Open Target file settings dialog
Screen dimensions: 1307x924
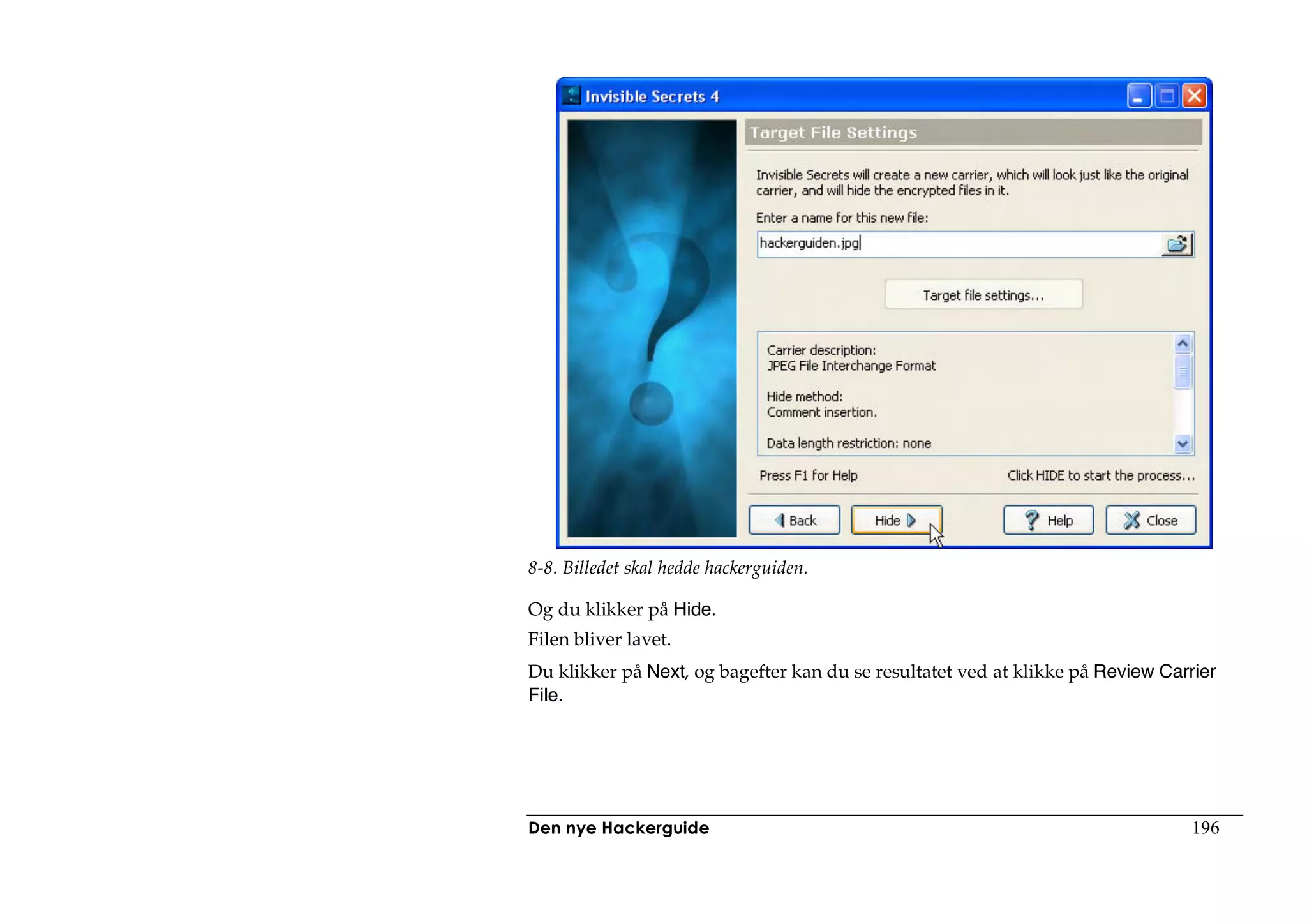pyautogui.click(x=983, y=295)
